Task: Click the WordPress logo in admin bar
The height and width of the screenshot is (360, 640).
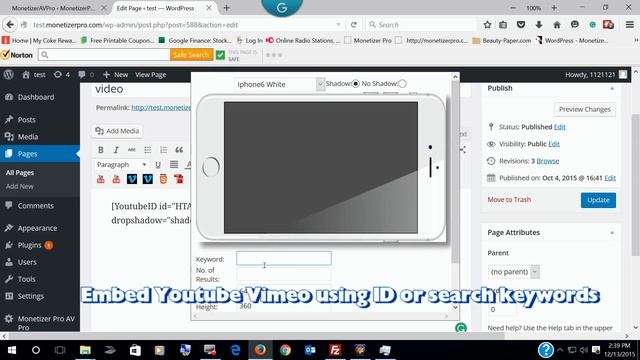Action: point(9,75)
